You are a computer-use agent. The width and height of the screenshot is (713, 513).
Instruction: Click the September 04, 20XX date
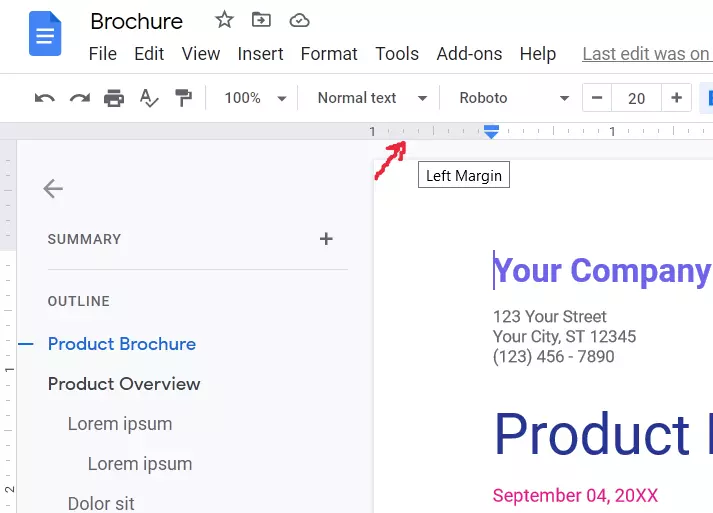[x=575, y=495]
